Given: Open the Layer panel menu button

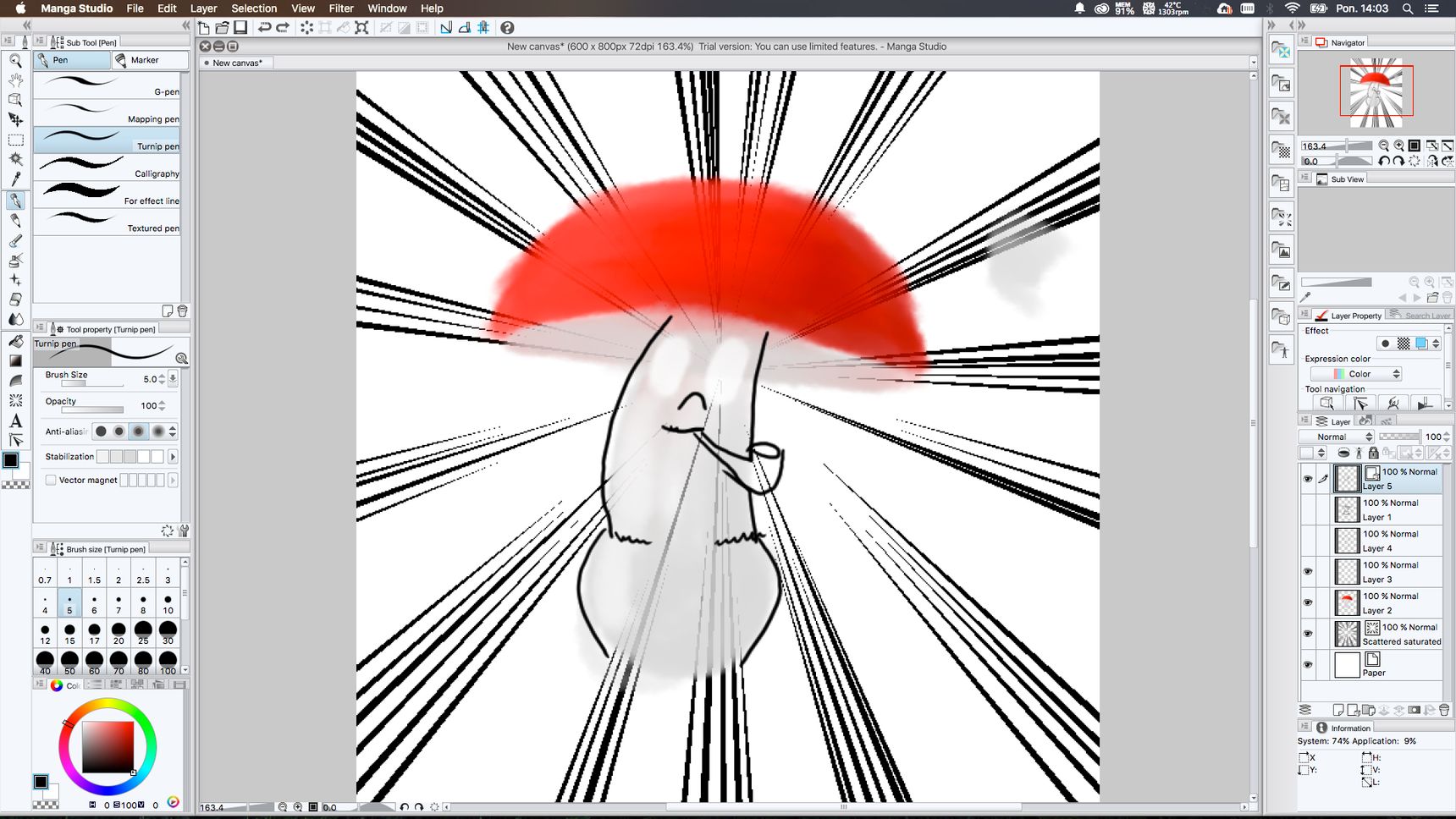Looking at the screenshot, I should [1304, 420].
